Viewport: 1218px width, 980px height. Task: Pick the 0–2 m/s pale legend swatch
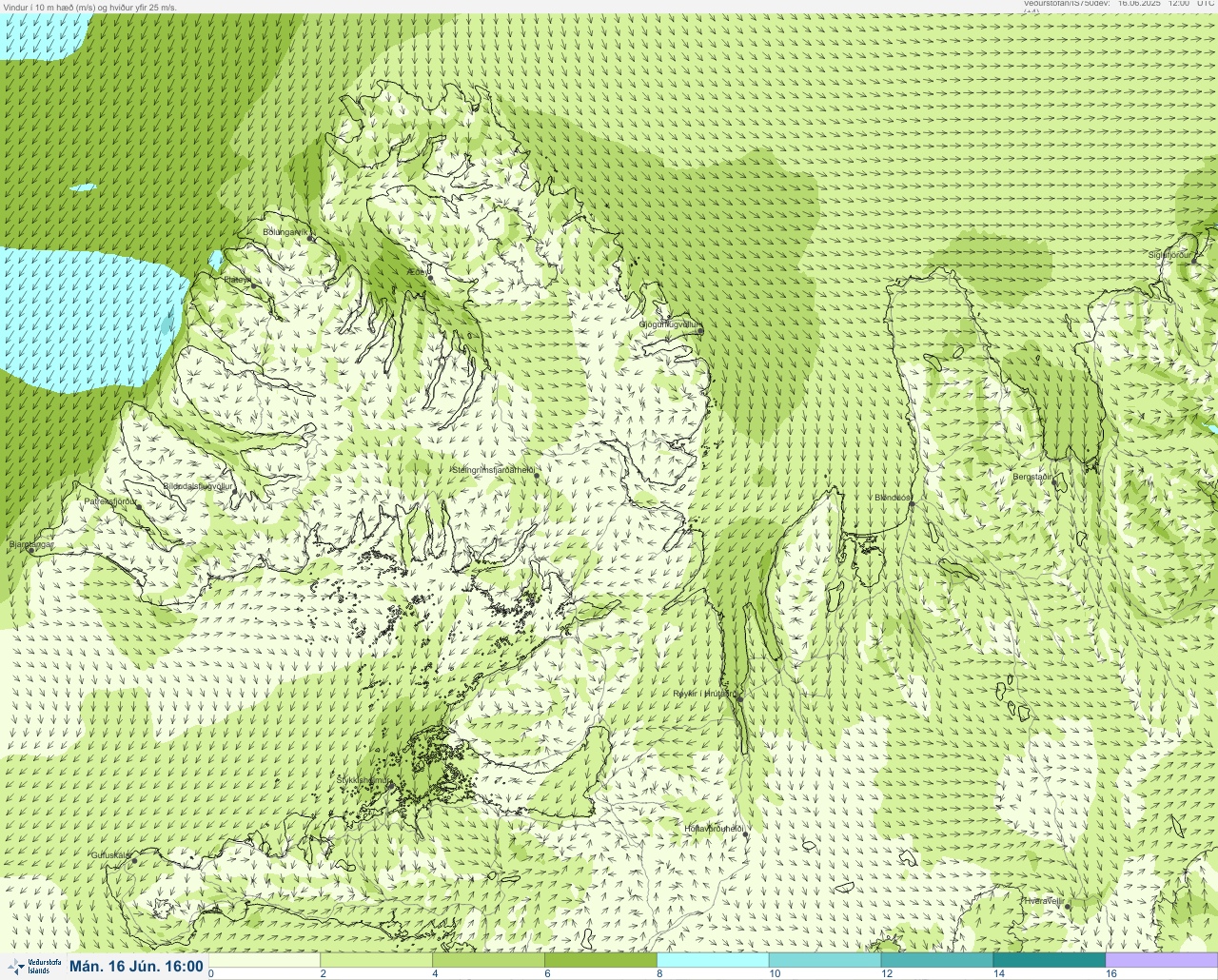264,960
